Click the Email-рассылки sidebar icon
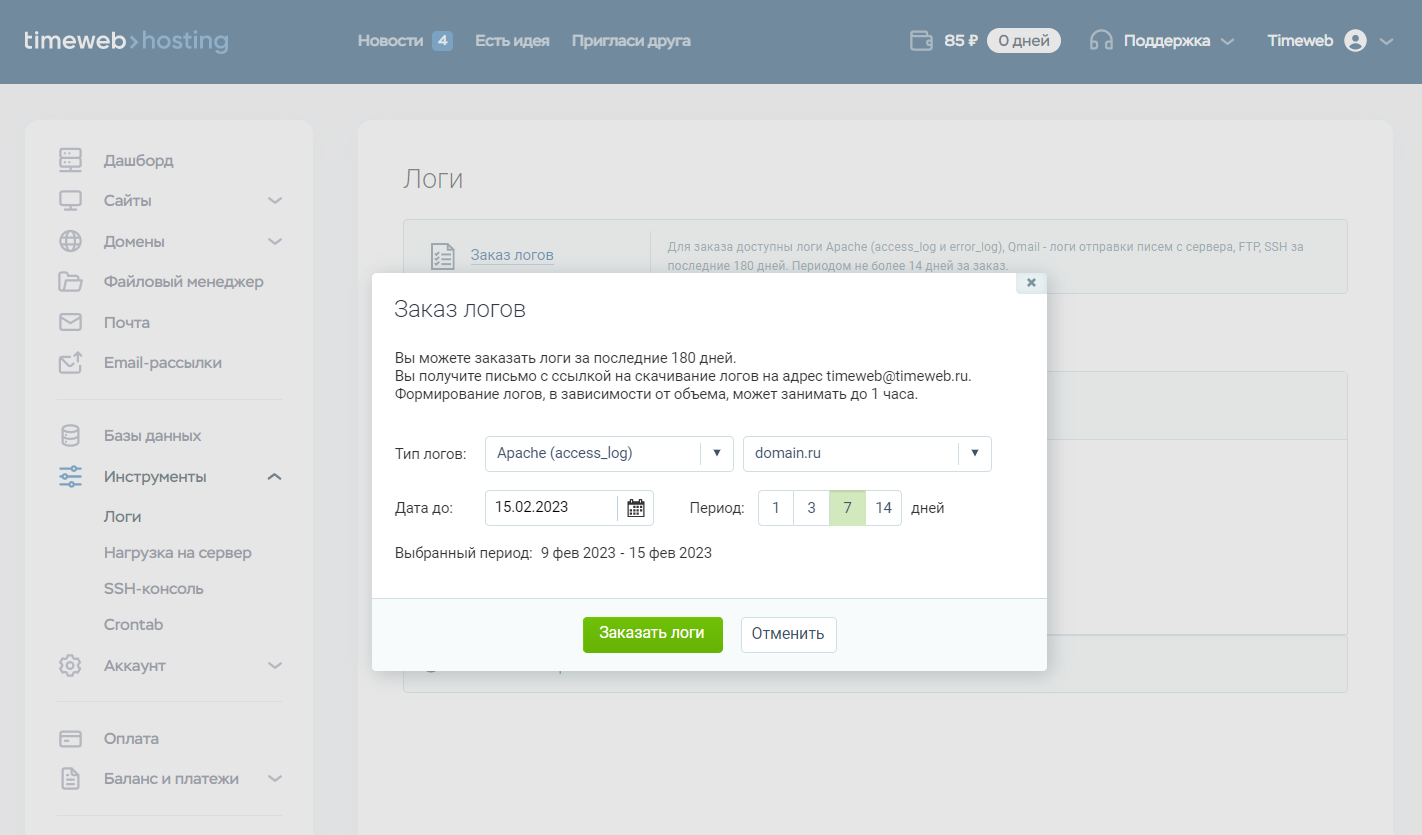The width and height of the screenshot is (1422, 835). coord(70,363)
